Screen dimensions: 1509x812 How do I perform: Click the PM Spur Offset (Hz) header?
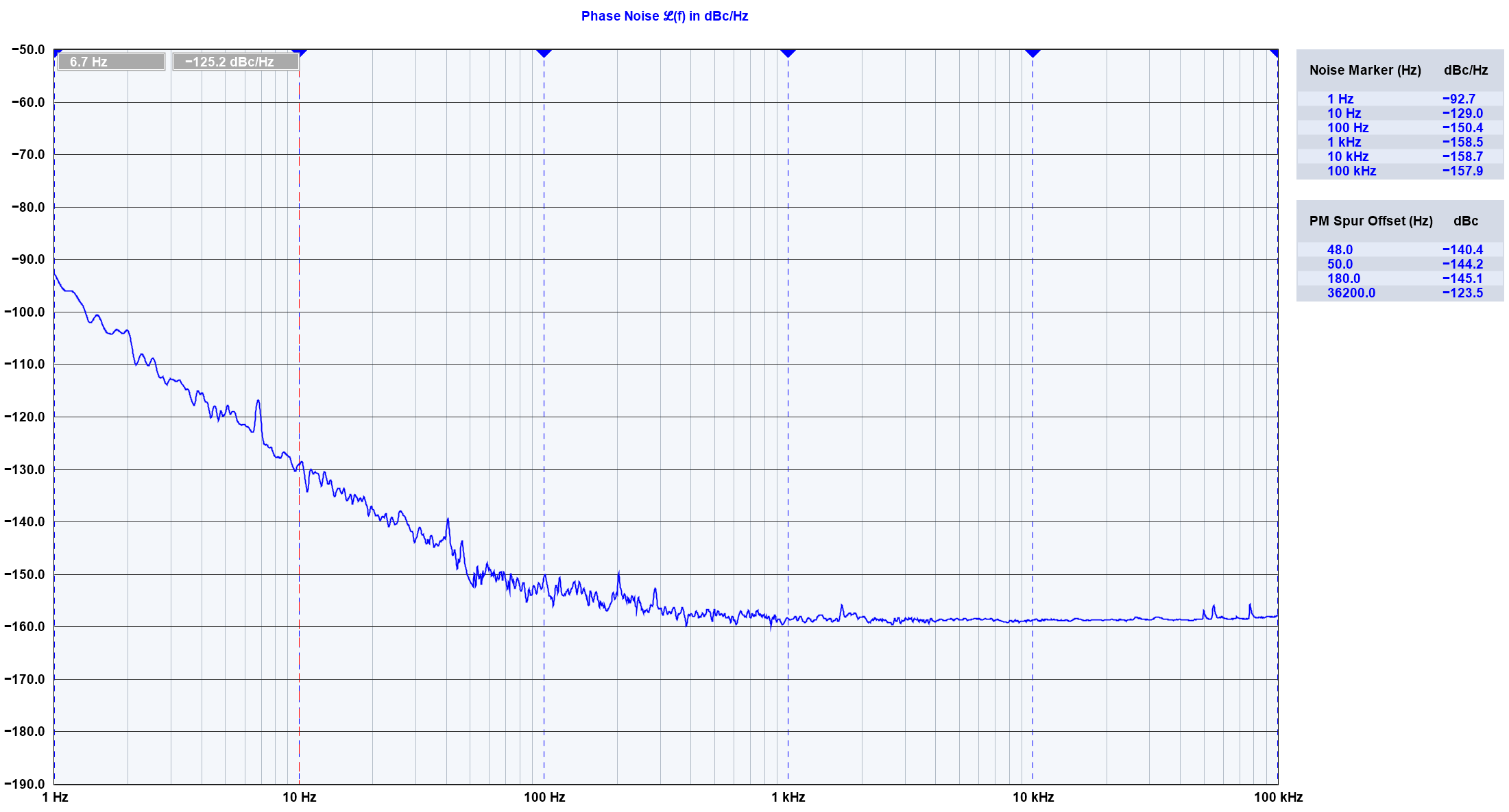1371,221
